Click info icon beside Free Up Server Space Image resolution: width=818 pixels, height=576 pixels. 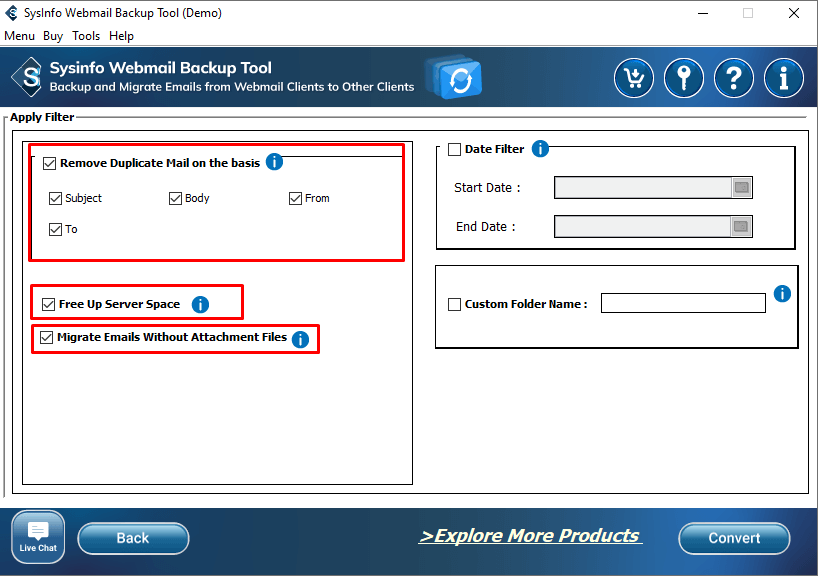pos(200,304)
